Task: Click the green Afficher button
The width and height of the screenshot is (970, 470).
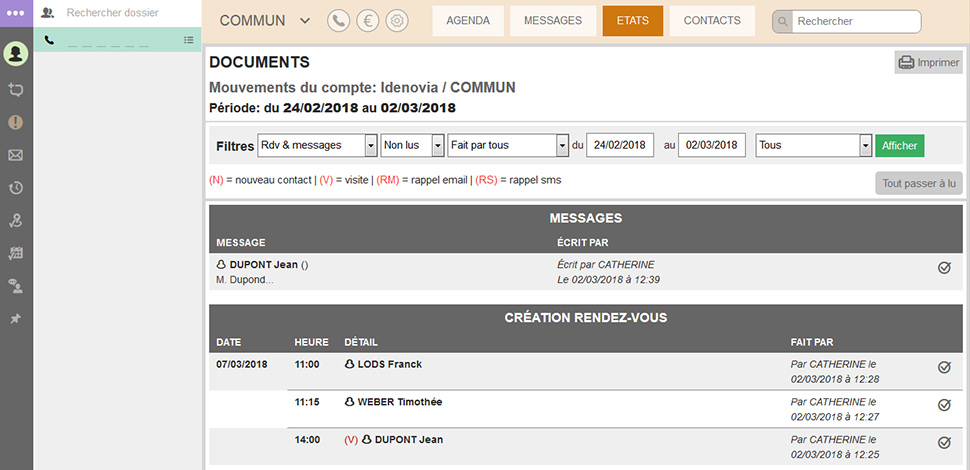Action: point(899,146)
